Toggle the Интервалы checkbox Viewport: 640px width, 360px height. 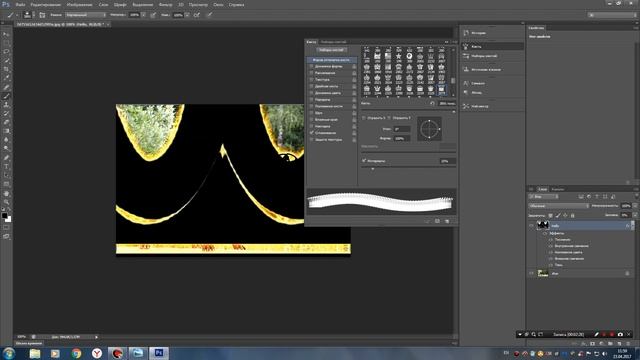tap(364, 161)
